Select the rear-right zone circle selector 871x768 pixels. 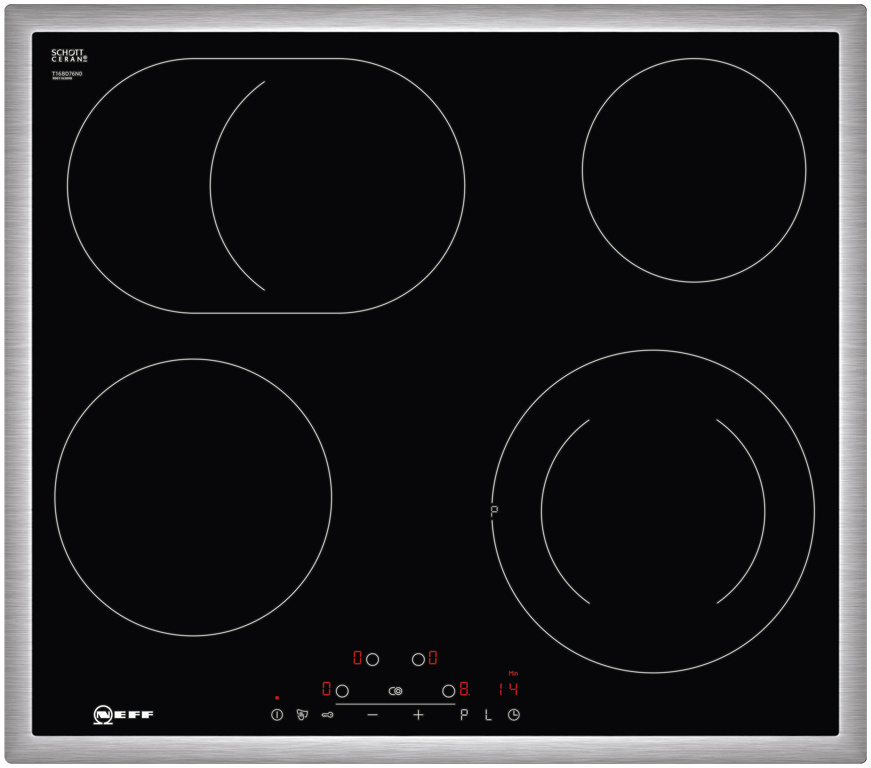click(418, 659)
